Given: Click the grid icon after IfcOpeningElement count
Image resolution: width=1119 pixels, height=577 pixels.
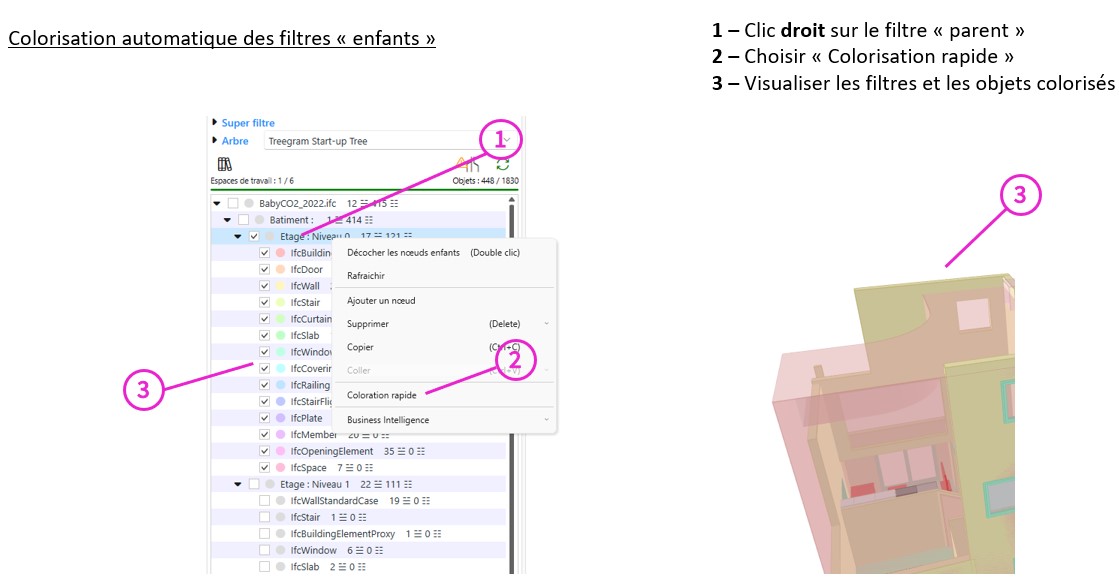Looking at the screenshot, I should [x=420, y=451].
